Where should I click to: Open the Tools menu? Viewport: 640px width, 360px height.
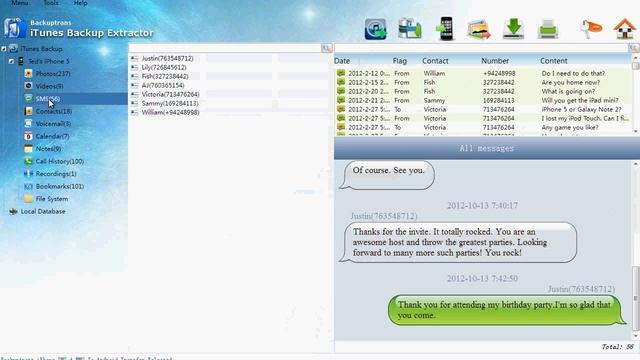[x=51, y=3]
